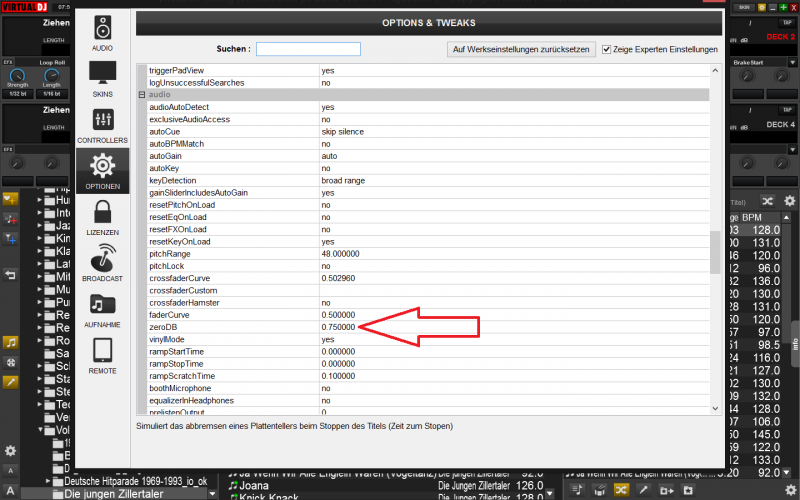Open the Deck 4 effect dropdown arrow

[792, 149]
